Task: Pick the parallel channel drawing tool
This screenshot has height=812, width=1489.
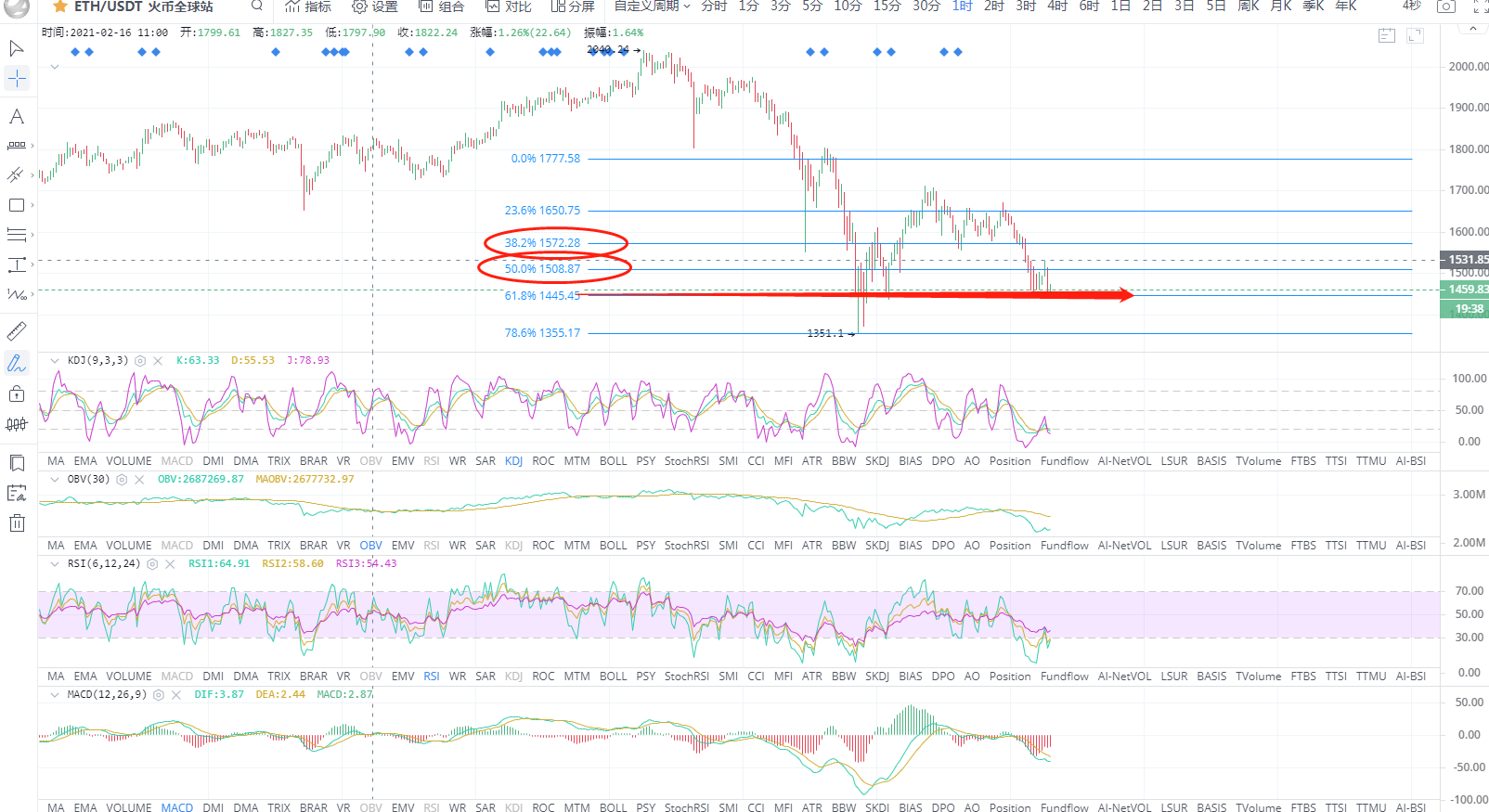Action: pyautogui.click(x=17, y=174)
